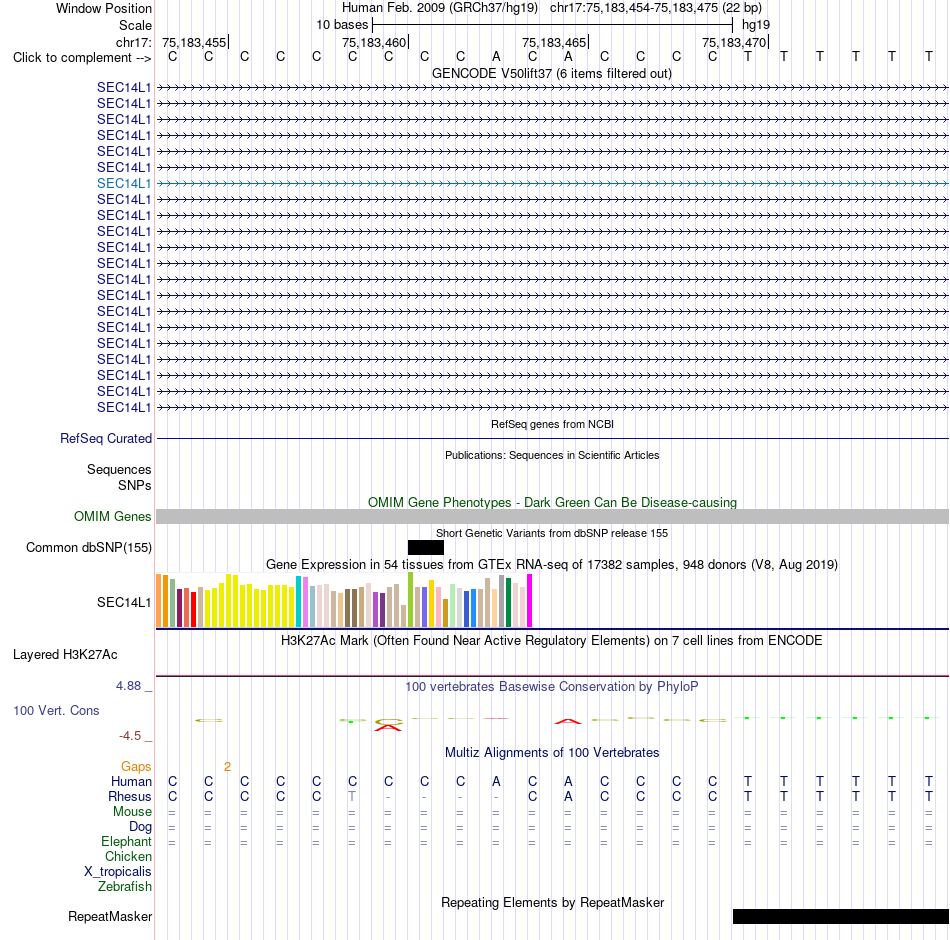Image resolution: width=950 pixels, height=940 pixels.
Task: Select the 'Rhesus' alignment row label
Action: 130,796
